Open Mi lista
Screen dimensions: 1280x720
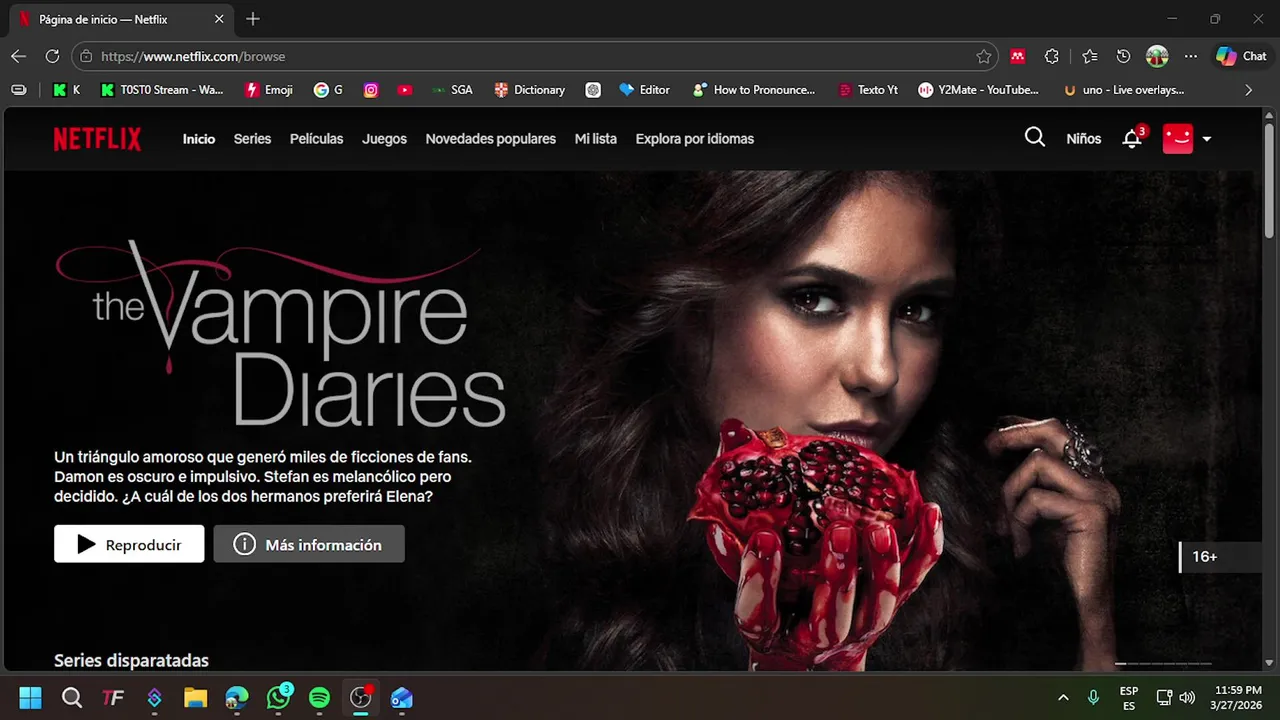click(x=595, y=139)
